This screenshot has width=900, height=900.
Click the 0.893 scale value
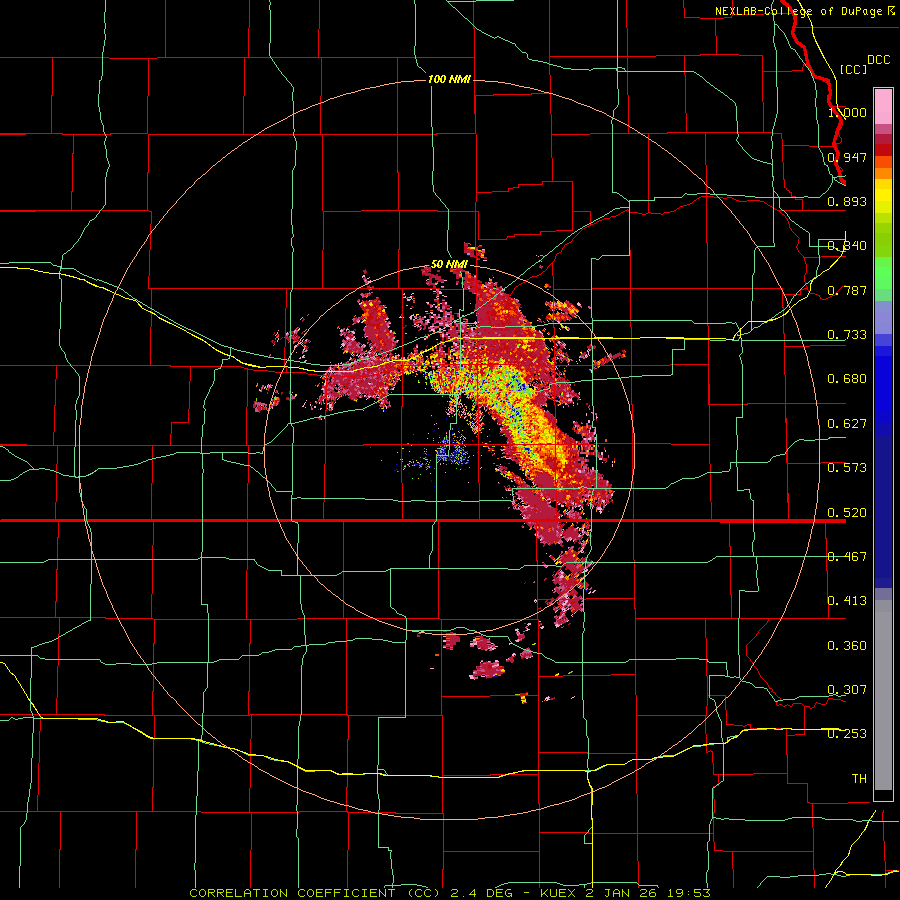pyautogui.click(x=847, y=201)
